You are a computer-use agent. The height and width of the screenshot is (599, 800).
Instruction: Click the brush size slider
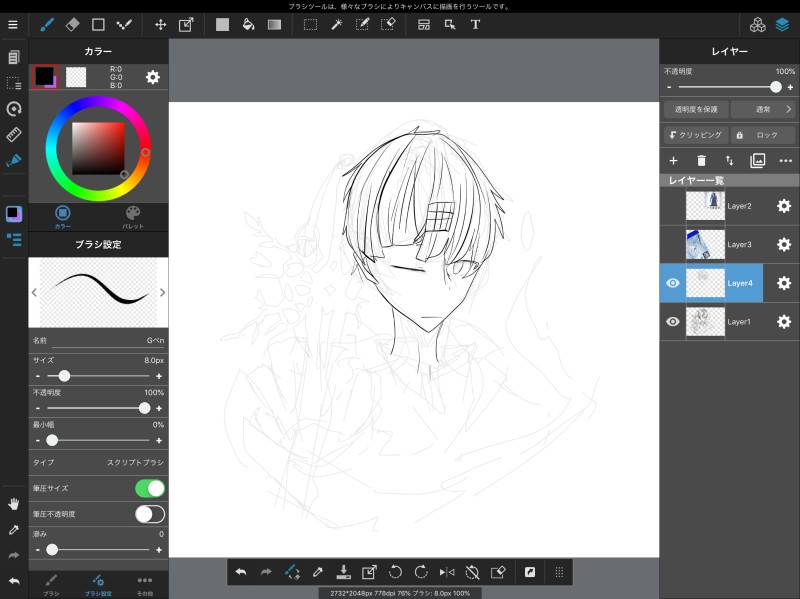pos(98,376)
